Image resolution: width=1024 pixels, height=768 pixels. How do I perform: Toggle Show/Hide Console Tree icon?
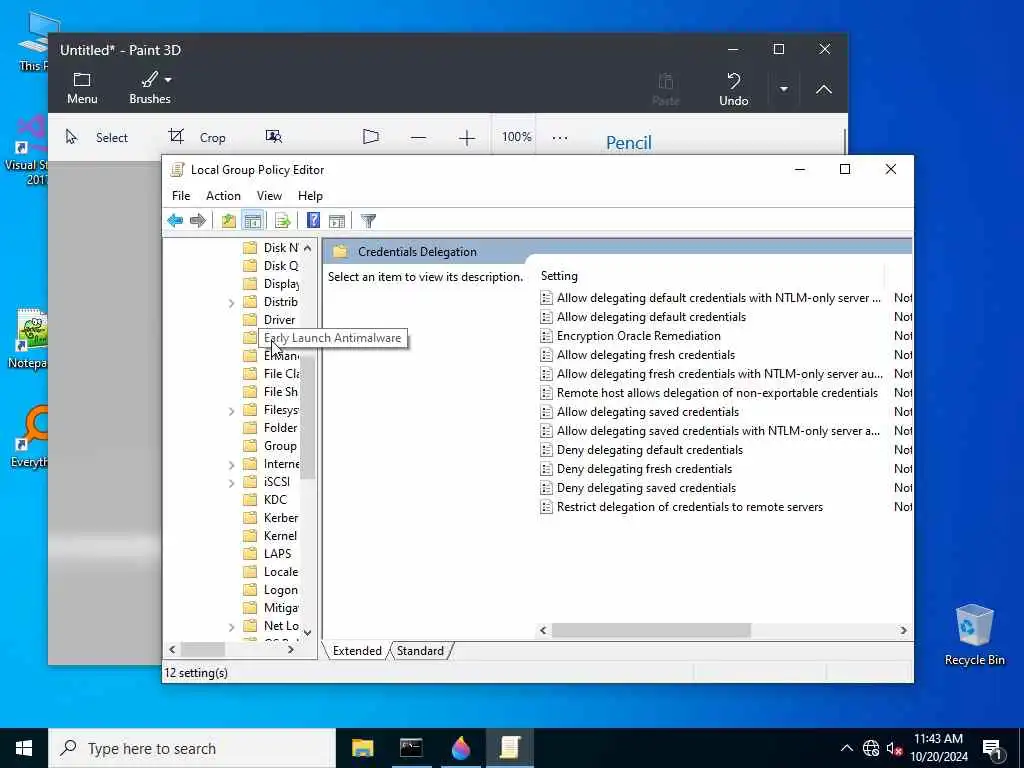(x=253, y=221)
